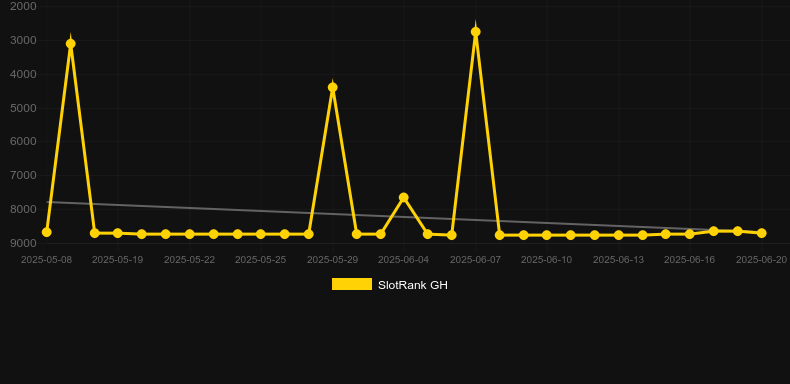The image size is (790, 384).
Task: Click the 5000 y-axis label
Action: pyautogui.click(x=23, y=108)
